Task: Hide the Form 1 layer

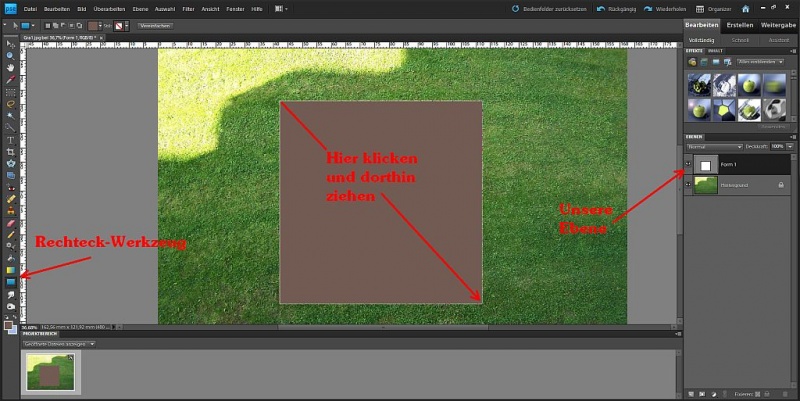Action: pyautogui.click(x=687, y=164)
